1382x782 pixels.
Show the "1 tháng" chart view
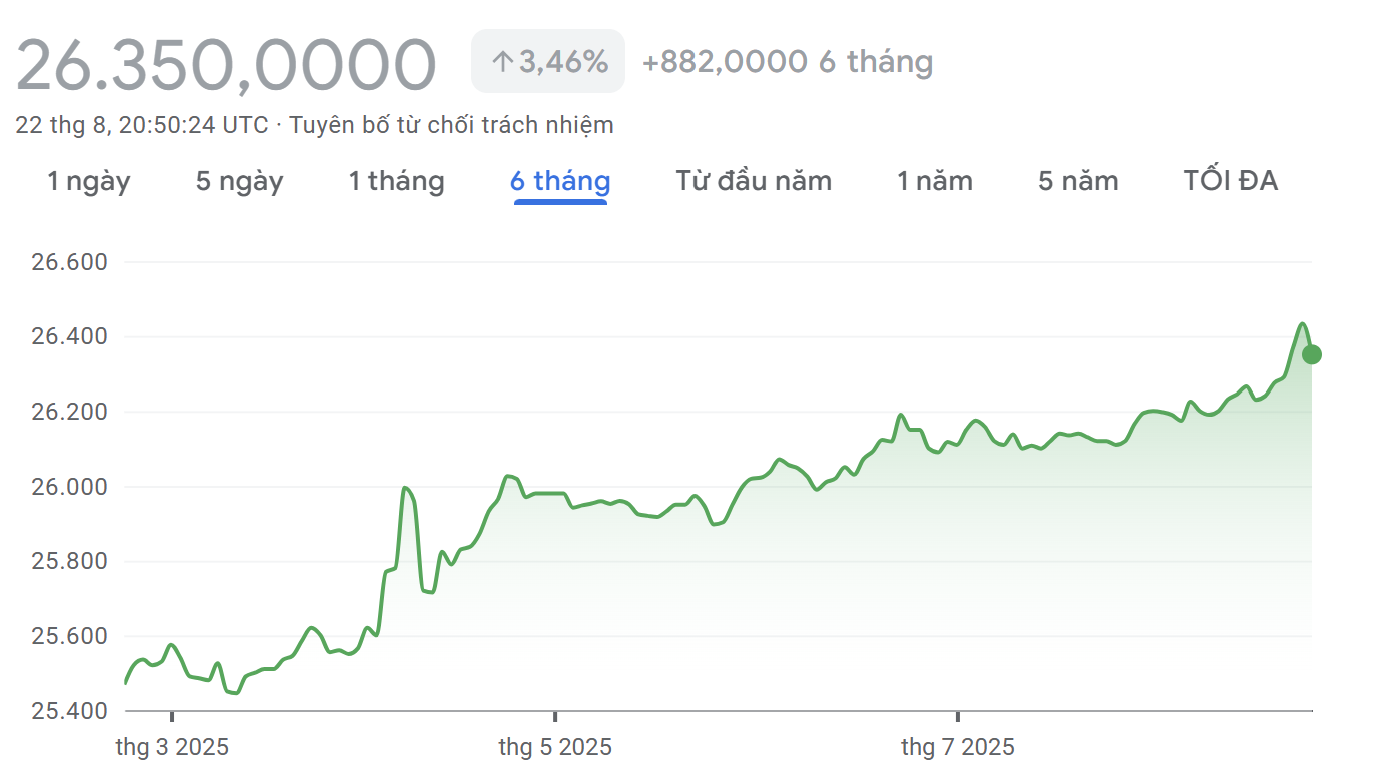pyautogui.click(x=396, y=181)
